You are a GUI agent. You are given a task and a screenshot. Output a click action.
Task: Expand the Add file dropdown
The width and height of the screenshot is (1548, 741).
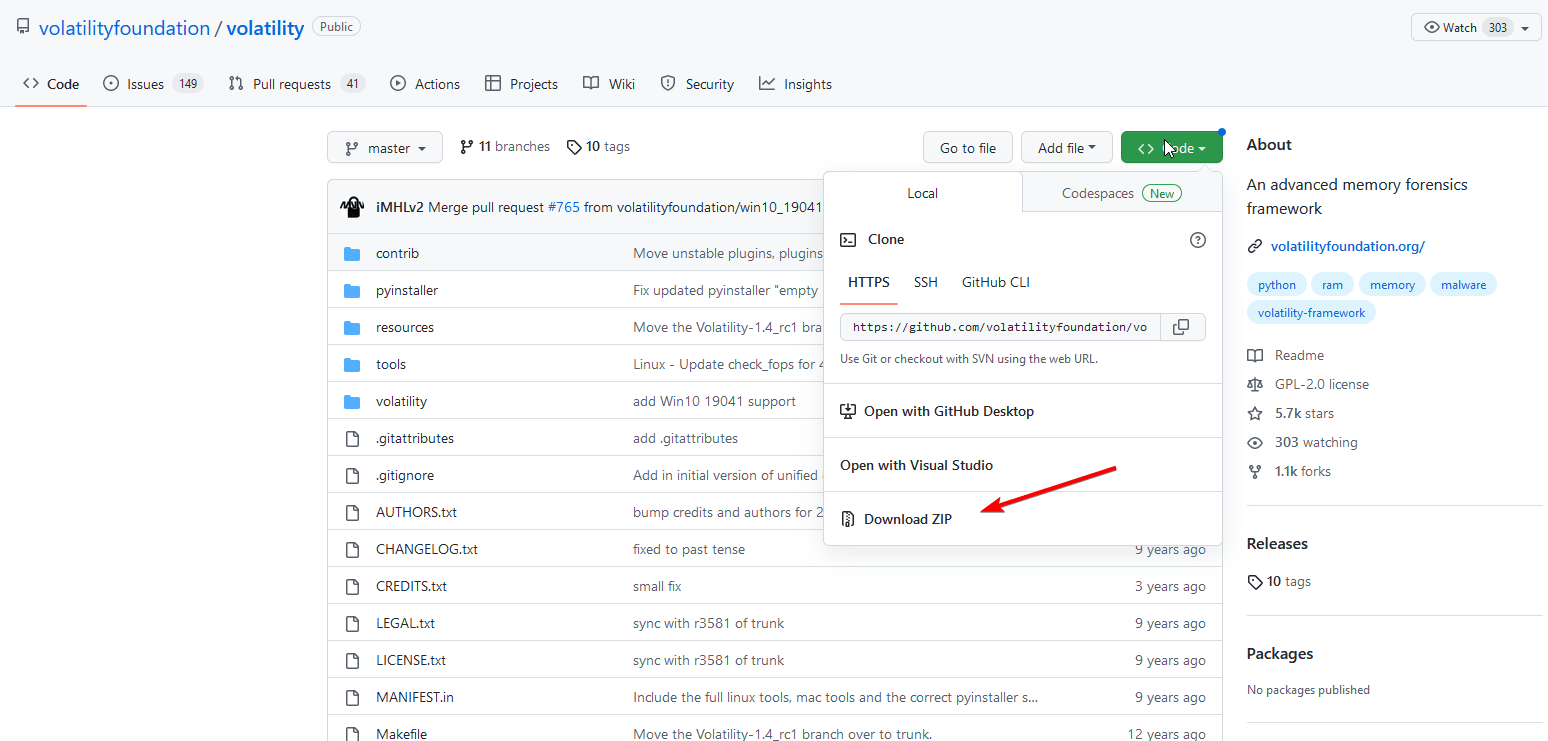click(1067, 148)
